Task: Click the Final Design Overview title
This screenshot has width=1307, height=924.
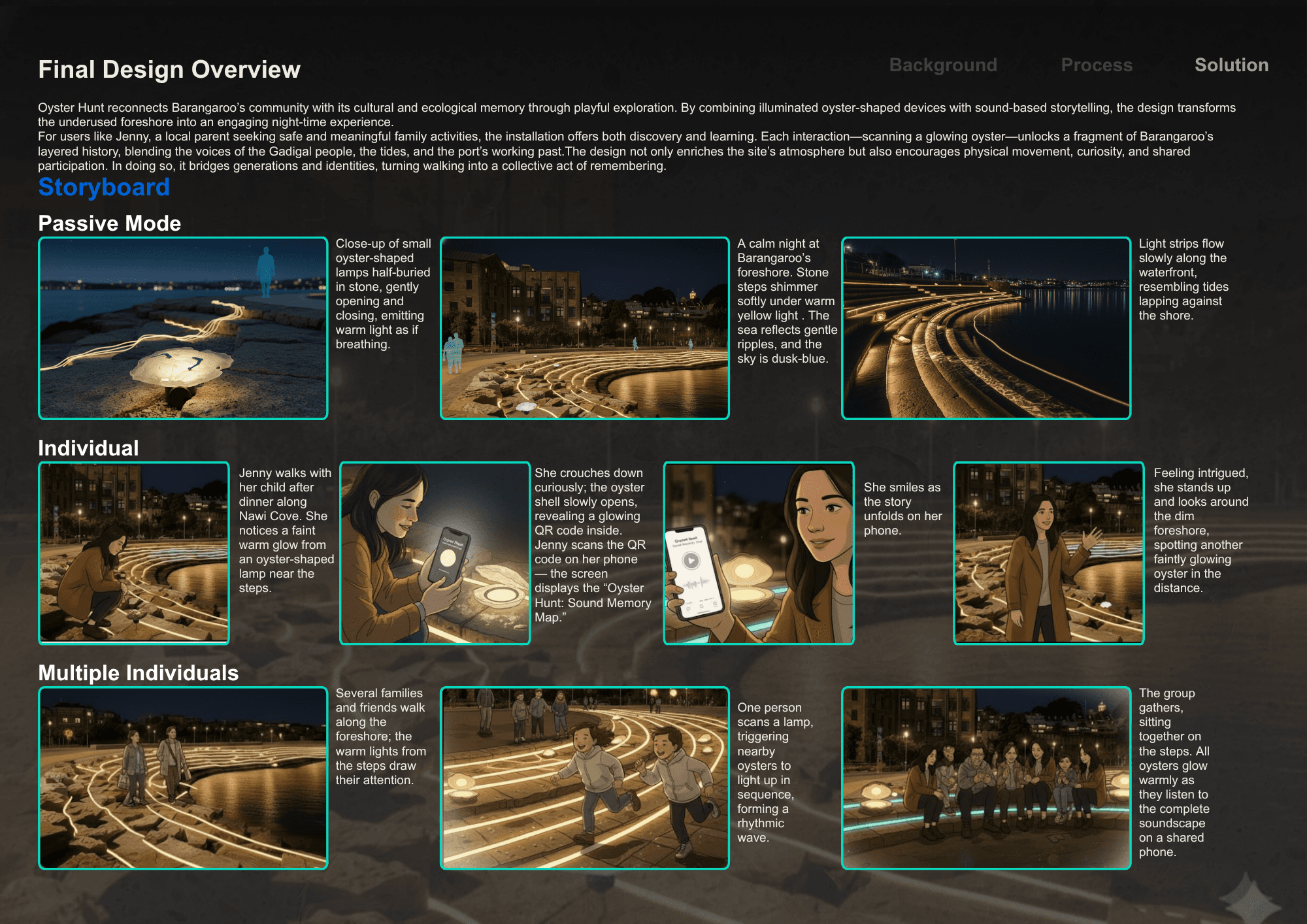Action: coord(169,69)
